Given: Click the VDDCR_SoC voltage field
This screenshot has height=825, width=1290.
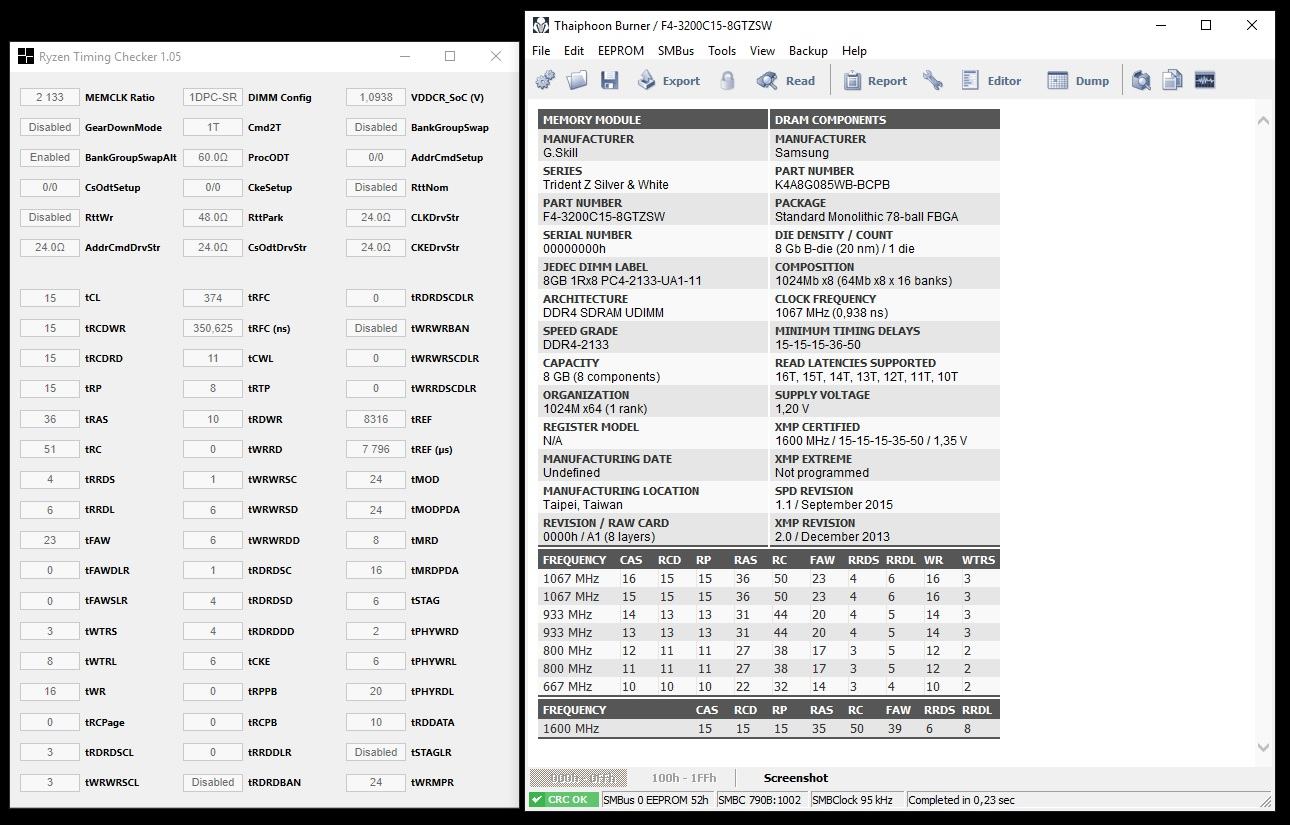Looking at the screenshot, I should click(x=376, y=97).
